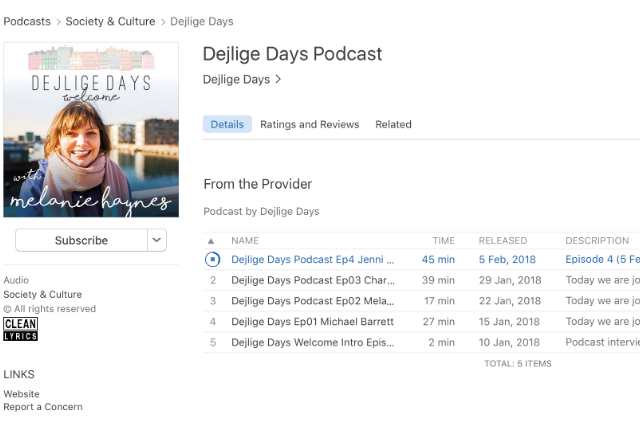640x430 pixels.
Task: Switch to the Ratings and Reviews tab
Action: pyautogui.click(x=309, y=125)
